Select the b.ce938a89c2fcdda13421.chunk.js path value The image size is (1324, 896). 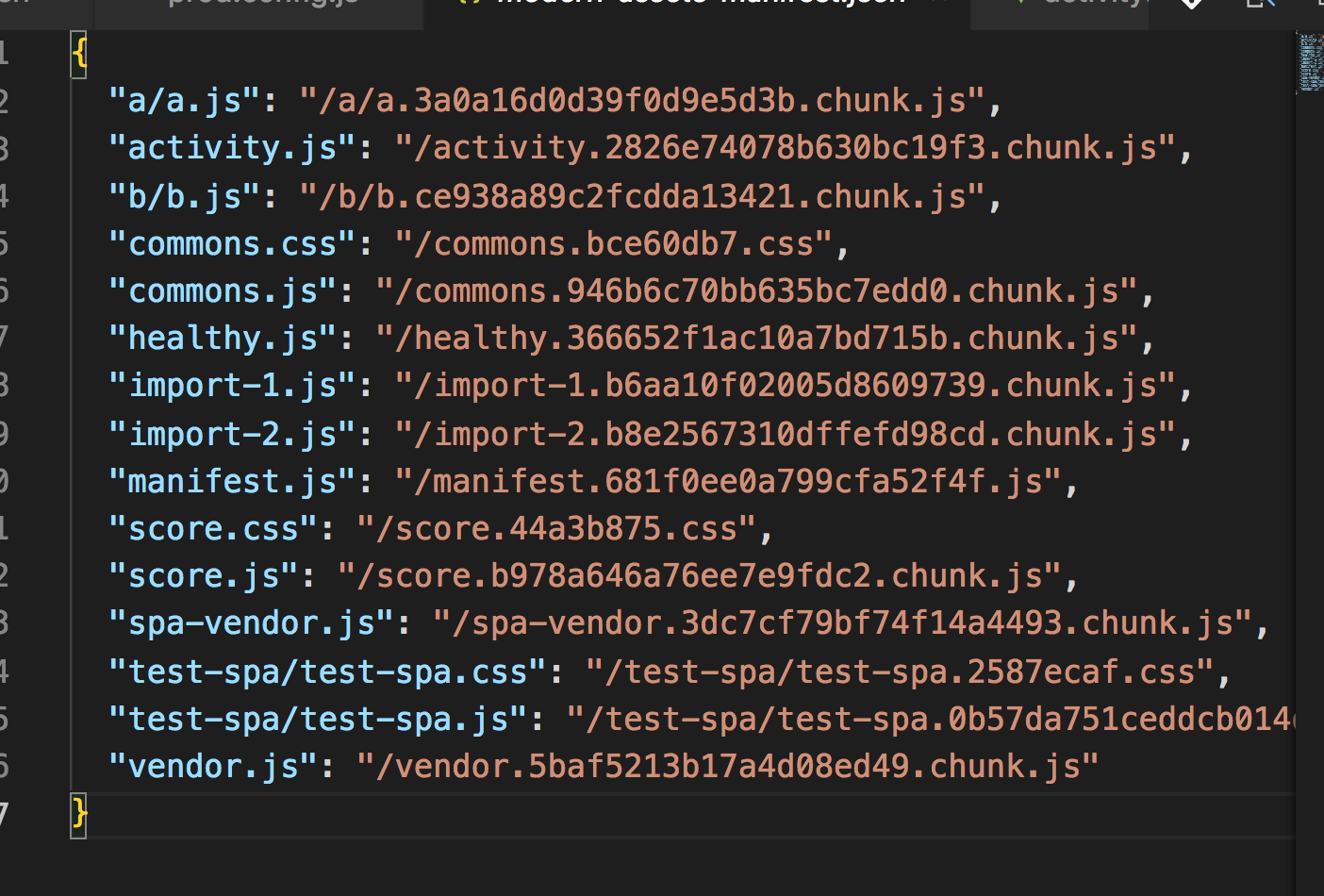coord(643,196)
